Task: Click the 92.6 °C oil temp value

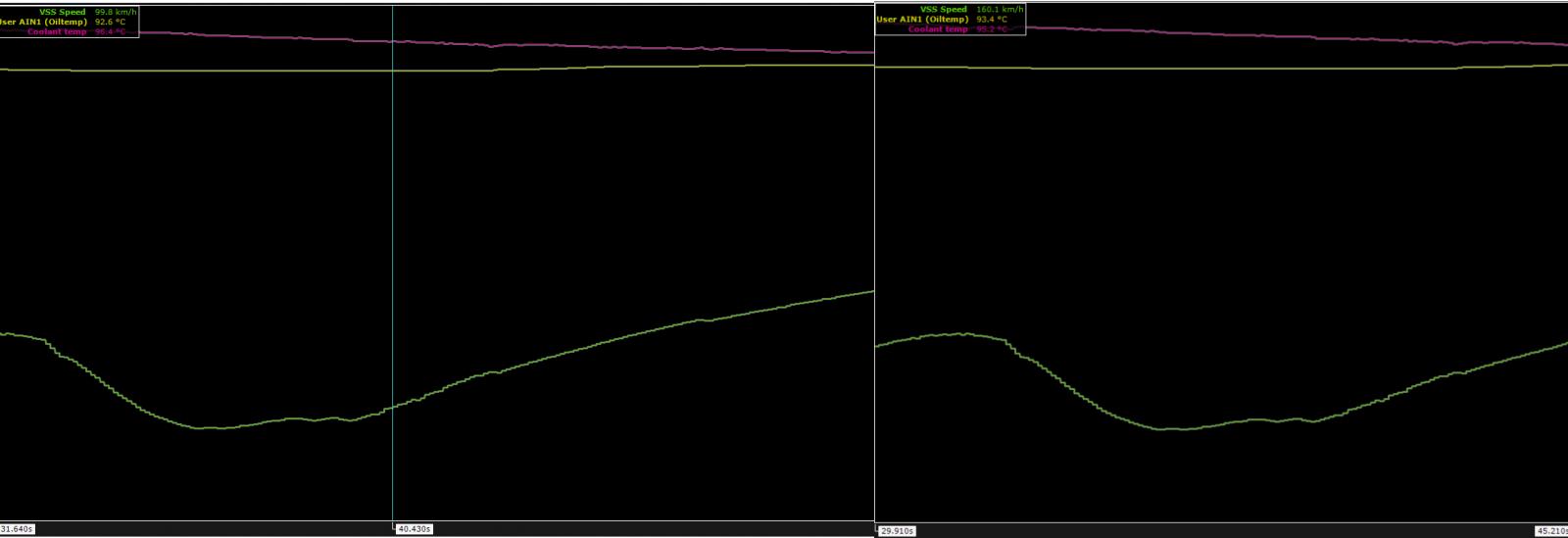Action: (110, 22)
